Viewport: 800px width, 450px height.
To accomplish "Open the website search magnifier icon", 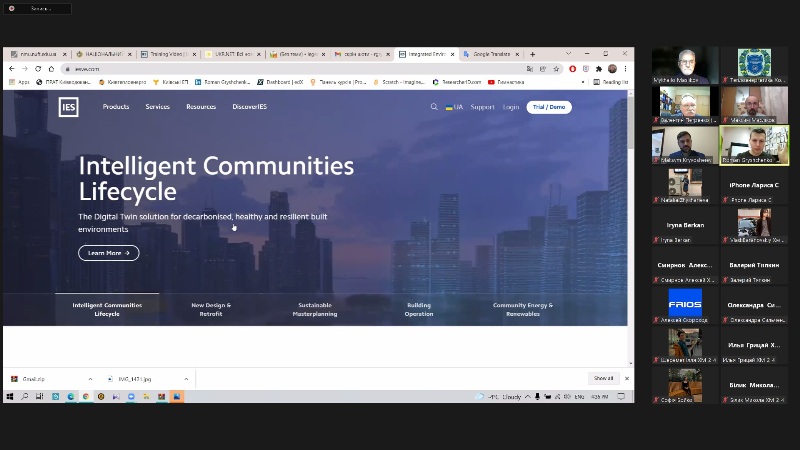I will tap(434, 107).
